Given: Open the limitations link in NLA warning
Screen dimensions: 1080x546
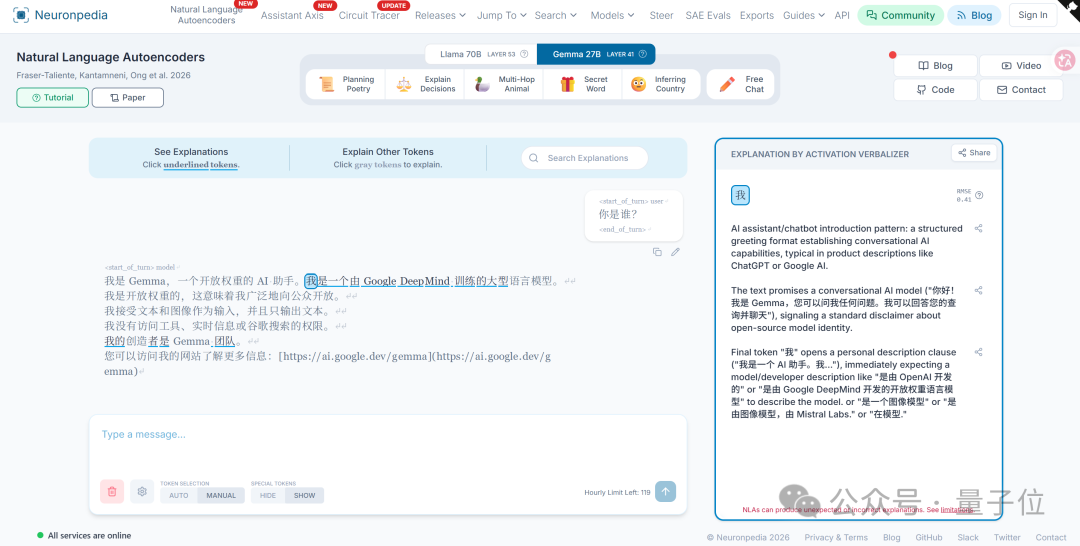Looking at the screenshot, I should click(x=957, y=510).
